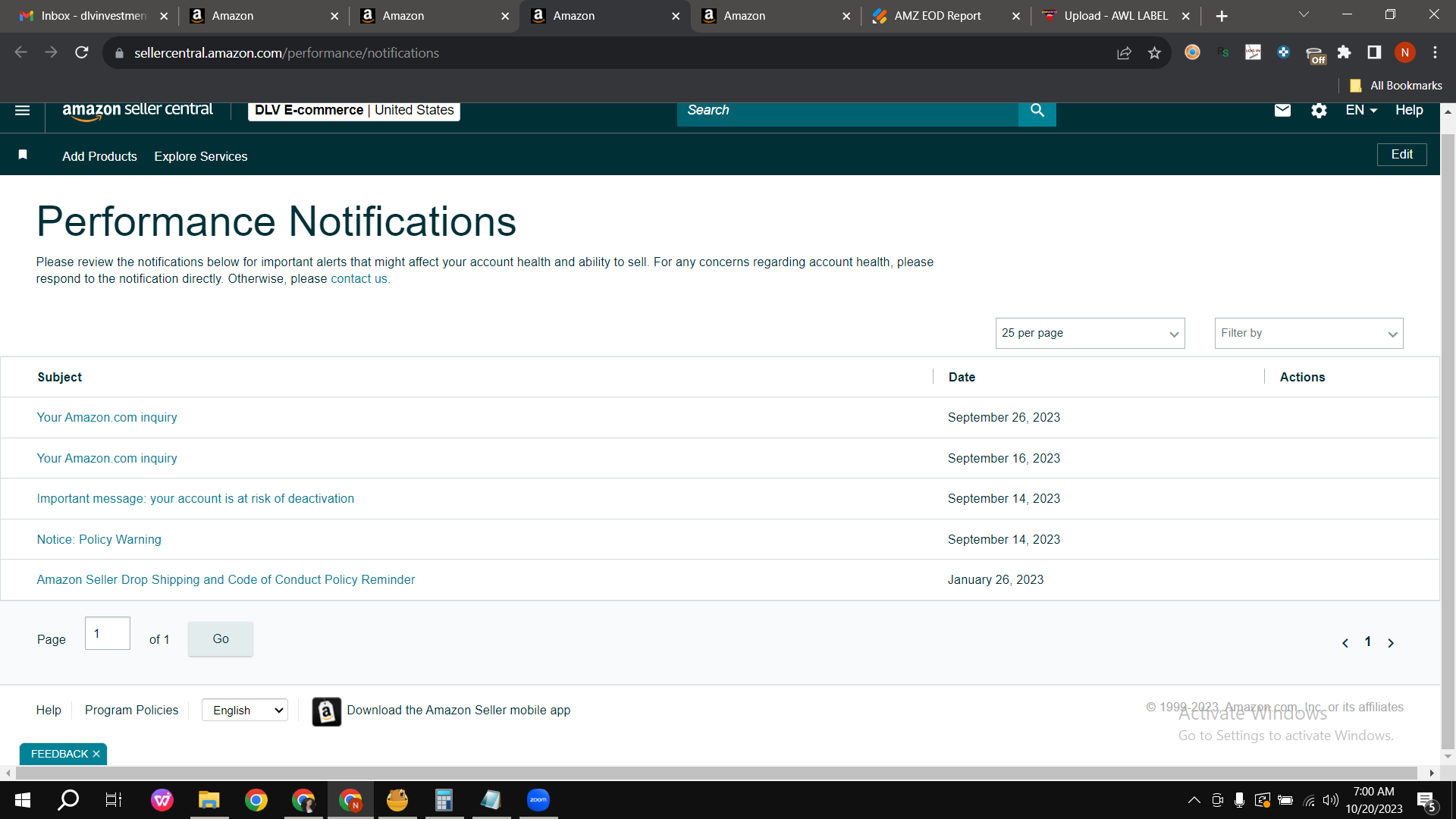Click the Subject column header

59,378
